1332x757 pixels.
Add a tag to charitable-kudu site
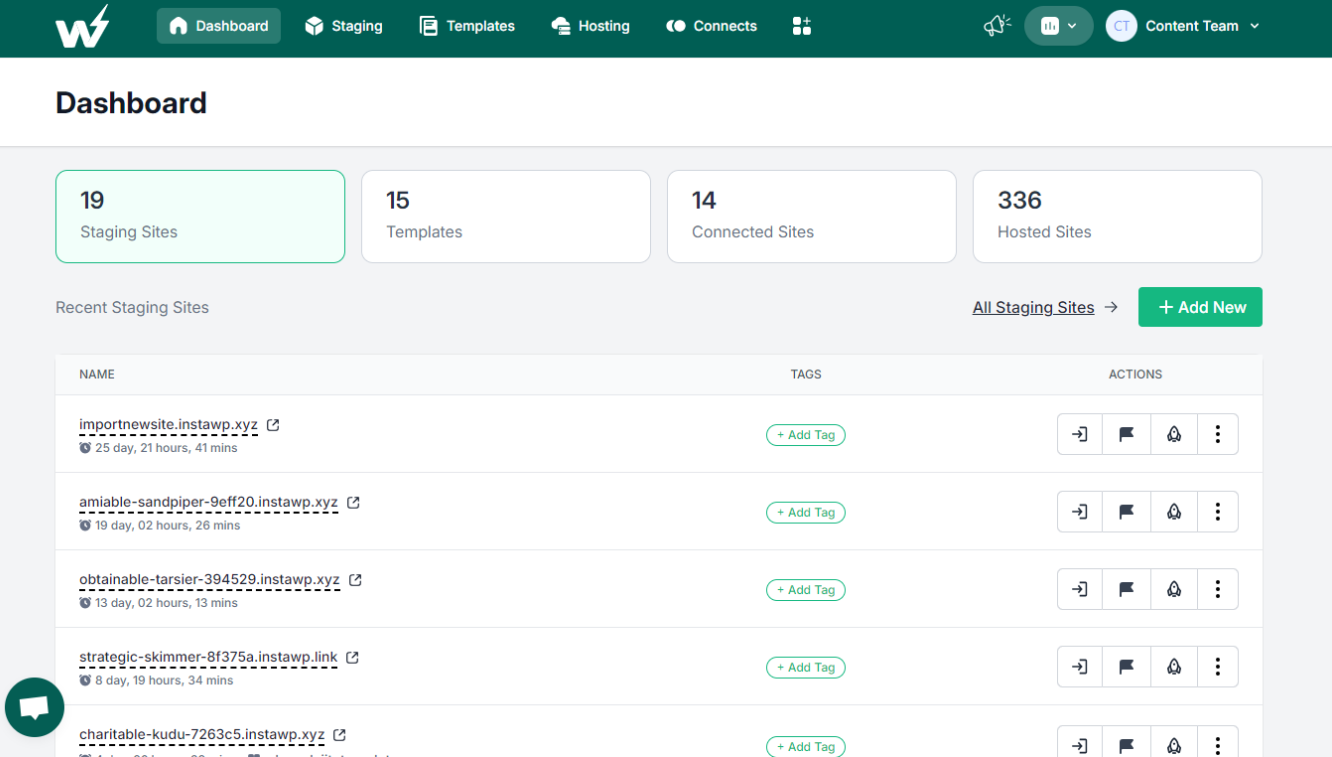point(806,746)
